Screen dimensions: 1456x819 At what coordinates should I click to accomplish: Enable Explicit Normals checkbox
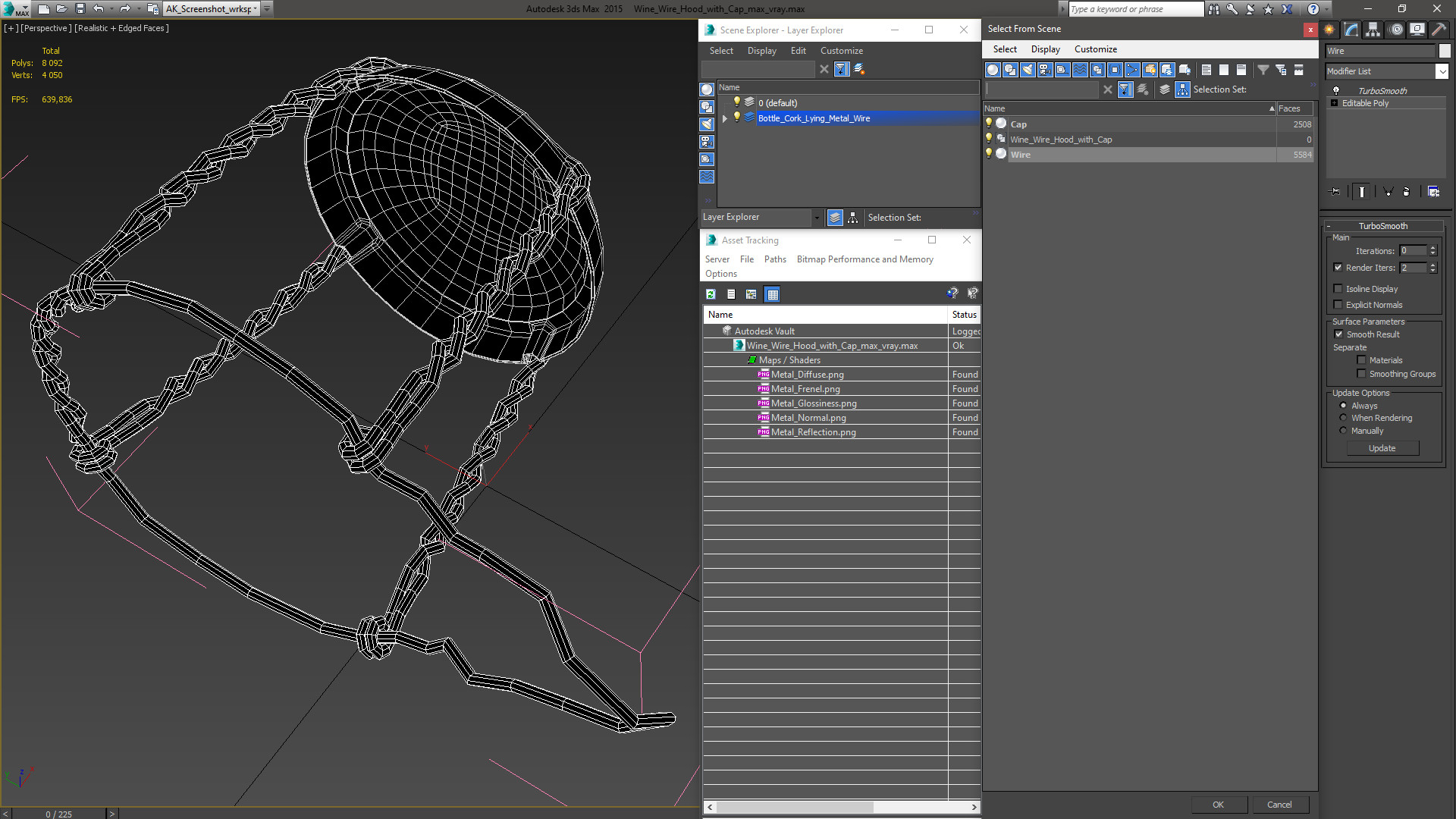(x=1338, y=305)
